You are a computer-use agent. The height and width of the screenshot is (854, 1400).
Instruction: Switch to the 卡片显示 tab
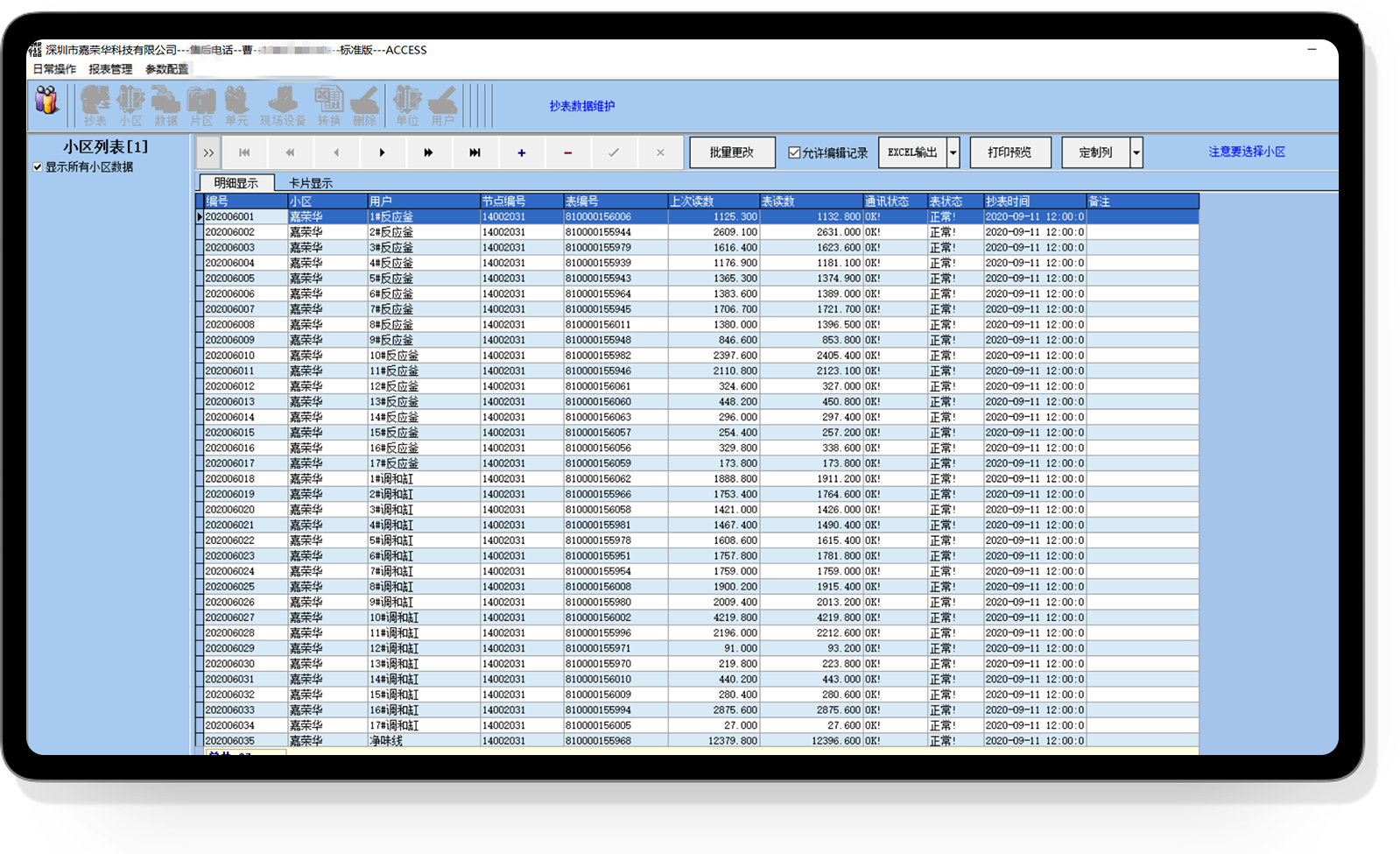(311, 183)
